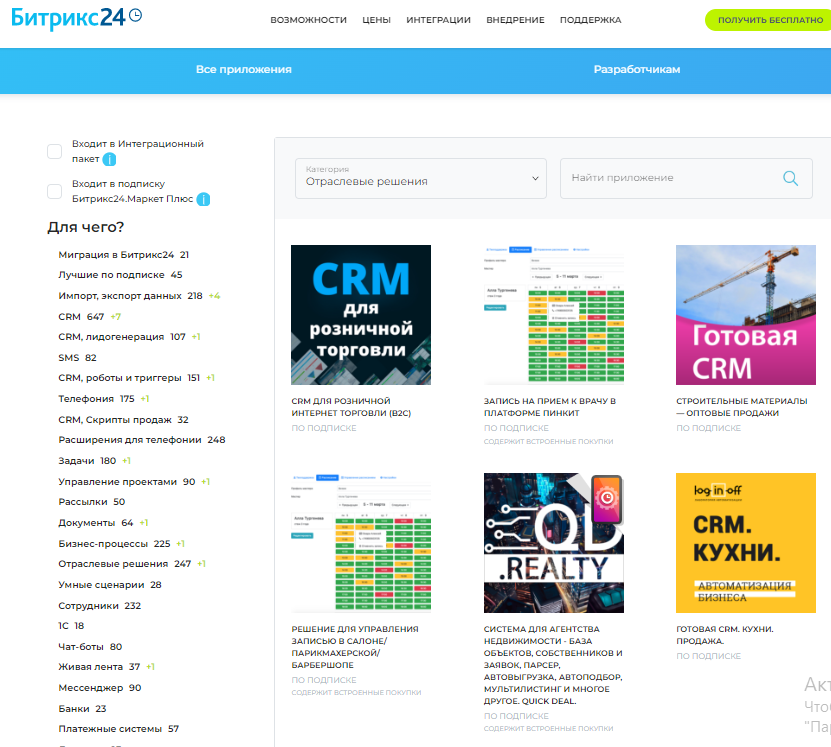831x747 pixels.
Task: Open info icon next to Битрикс24.Маркет Плюс
Action: (x=204, y=199)
